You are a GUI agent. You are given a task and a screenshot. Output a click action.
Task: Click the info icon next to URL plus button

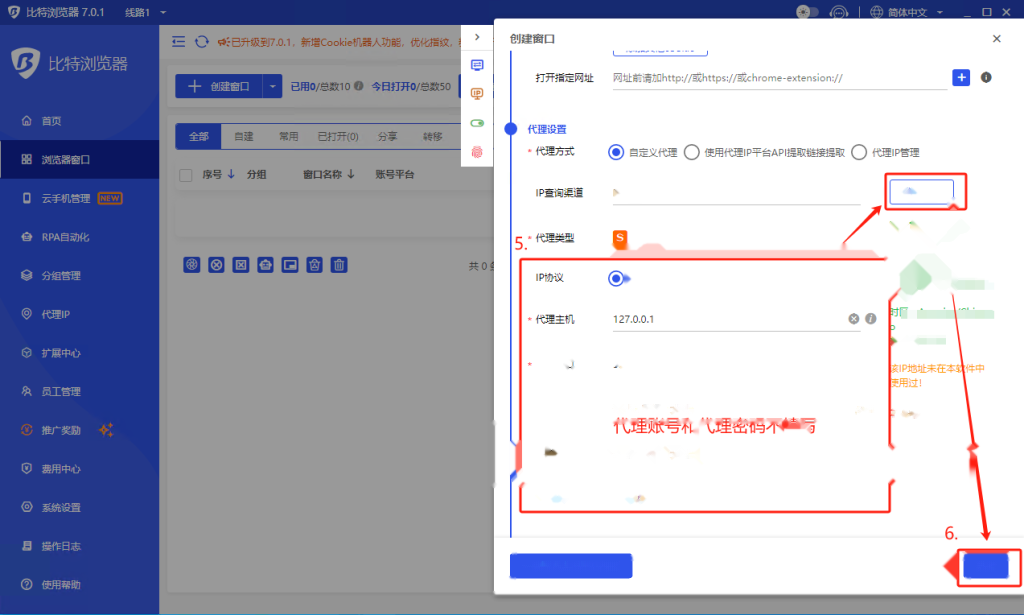tap(986, 77)
